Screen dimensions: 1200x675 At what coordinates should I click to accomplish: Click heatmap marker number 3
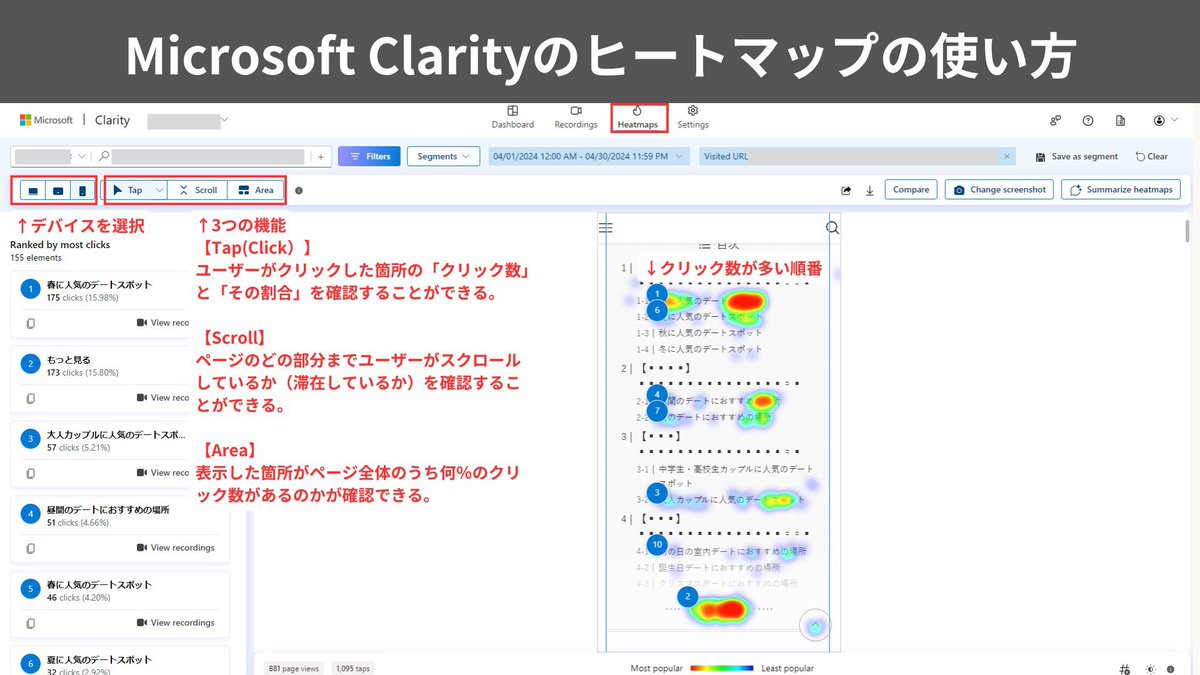point(657,492)
